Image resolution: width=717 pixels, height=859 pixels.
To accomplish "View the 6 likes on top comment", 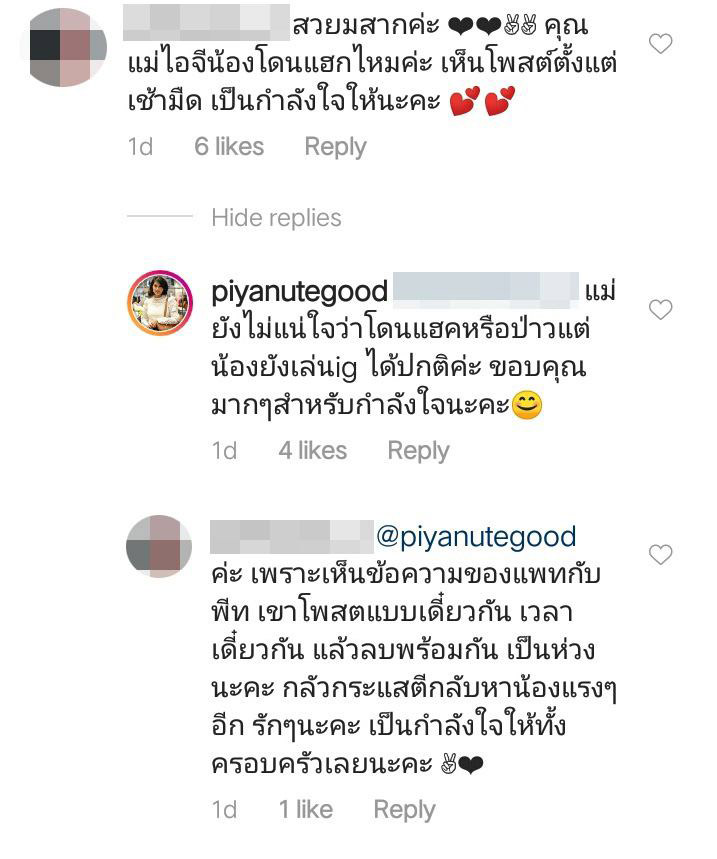I will coord(229,146).
